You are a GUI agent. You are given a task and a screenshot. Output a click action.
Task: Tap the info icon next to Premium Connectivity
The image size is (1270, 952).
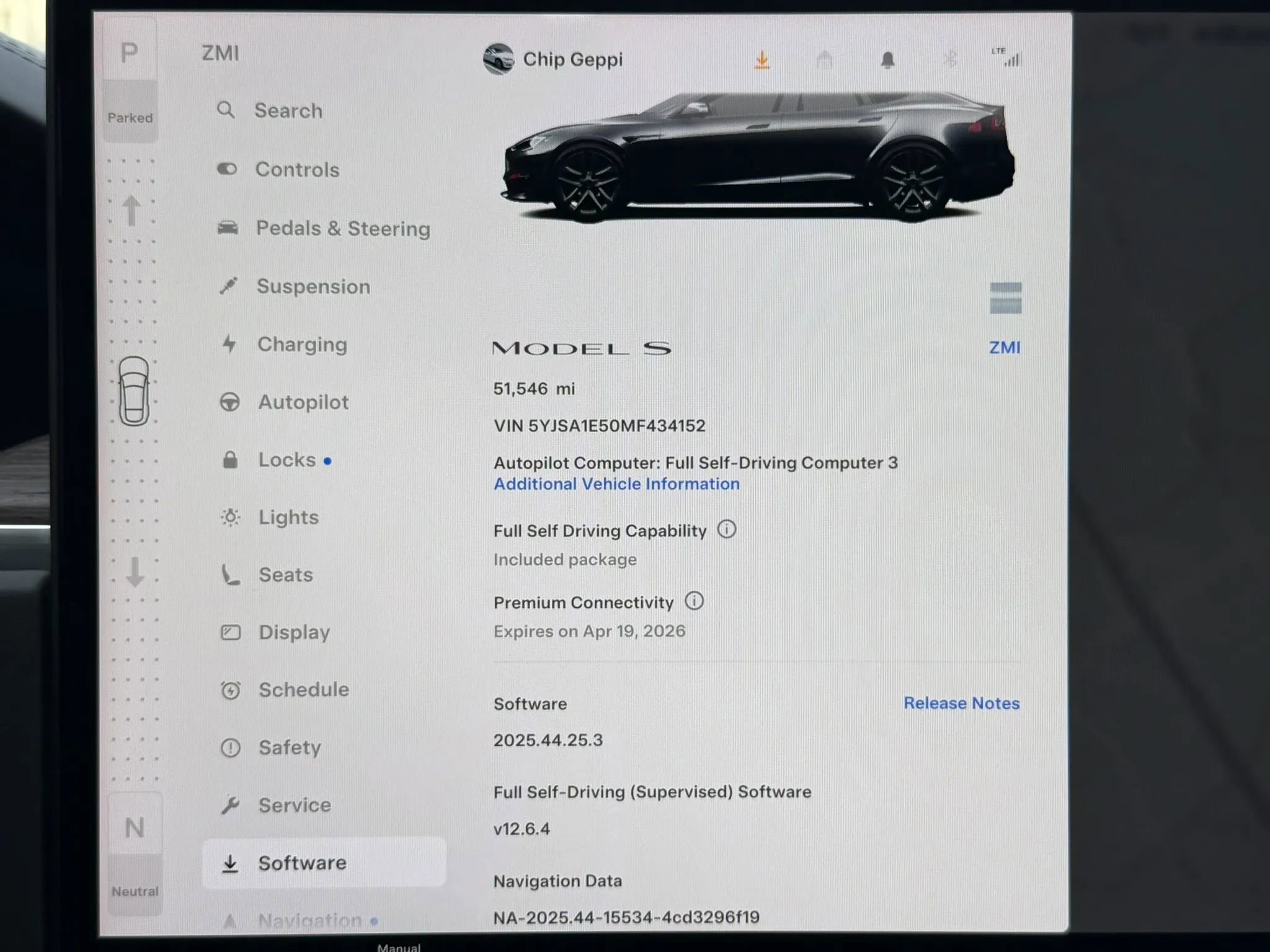point(695,601)
